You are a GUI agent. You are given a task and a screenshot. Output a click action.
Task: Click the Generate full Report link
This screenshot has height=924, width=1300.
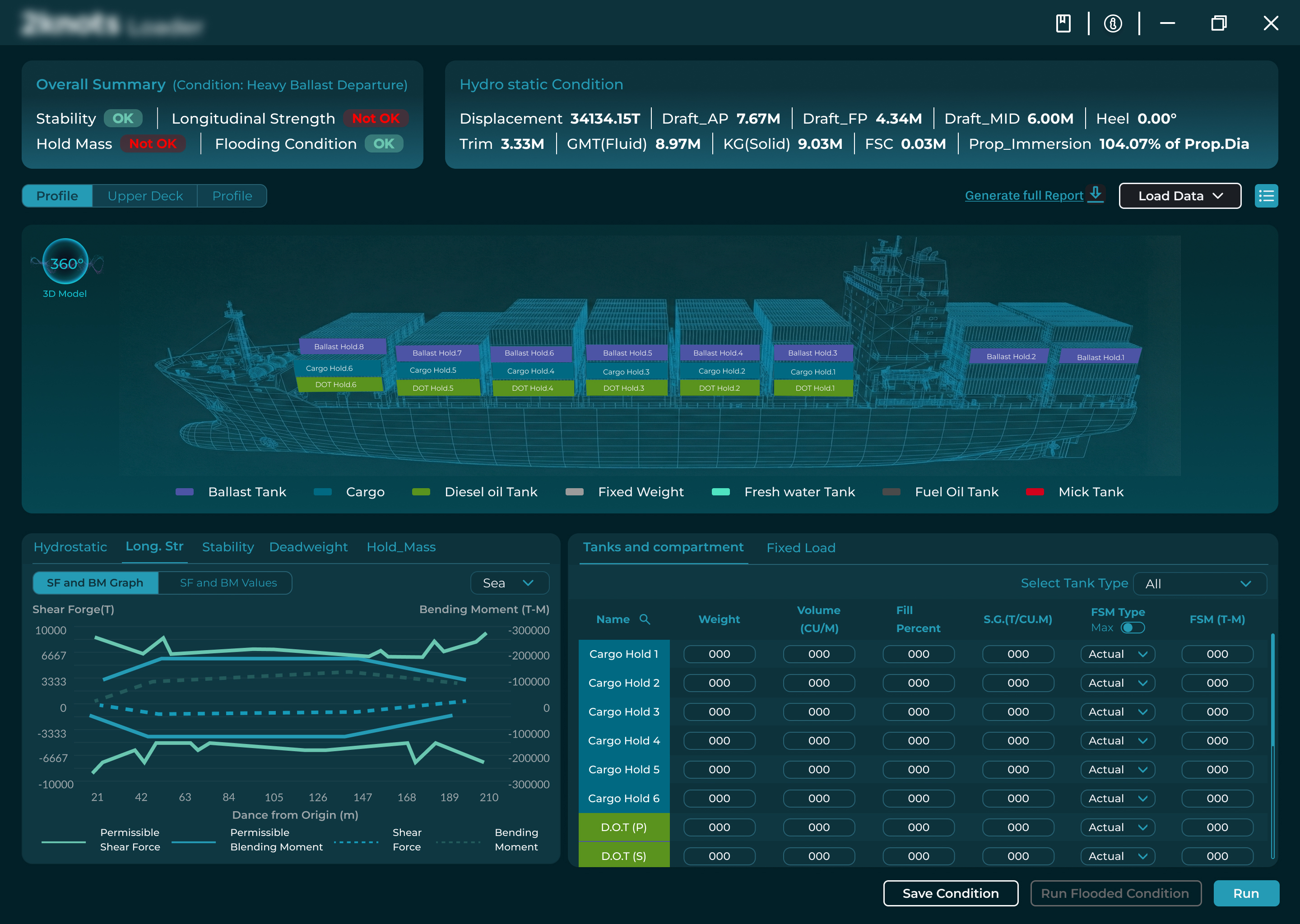[x=1023, y=196]
